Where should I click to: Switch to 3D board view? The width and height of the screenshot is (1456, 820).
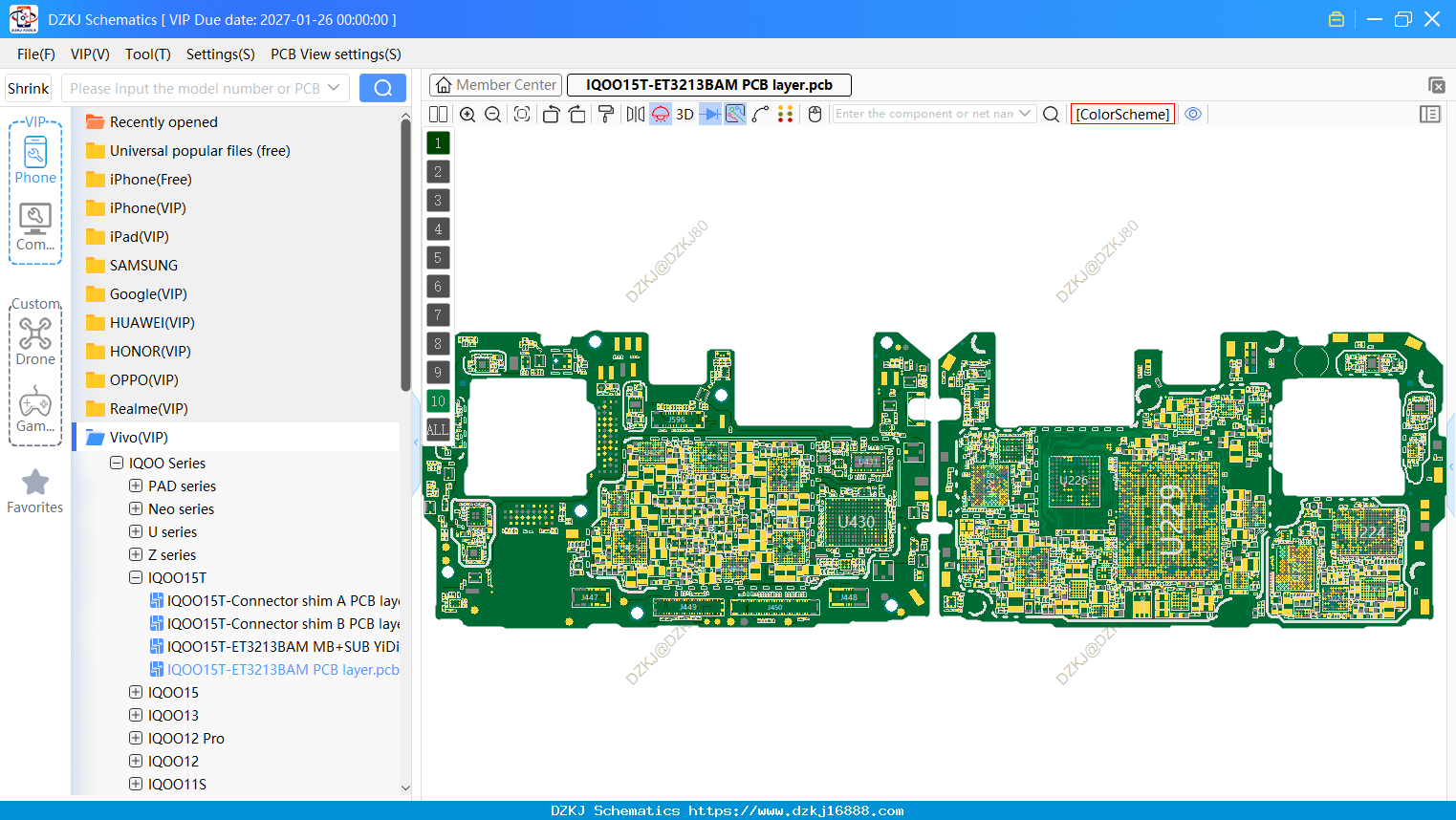tap(685, 114)
